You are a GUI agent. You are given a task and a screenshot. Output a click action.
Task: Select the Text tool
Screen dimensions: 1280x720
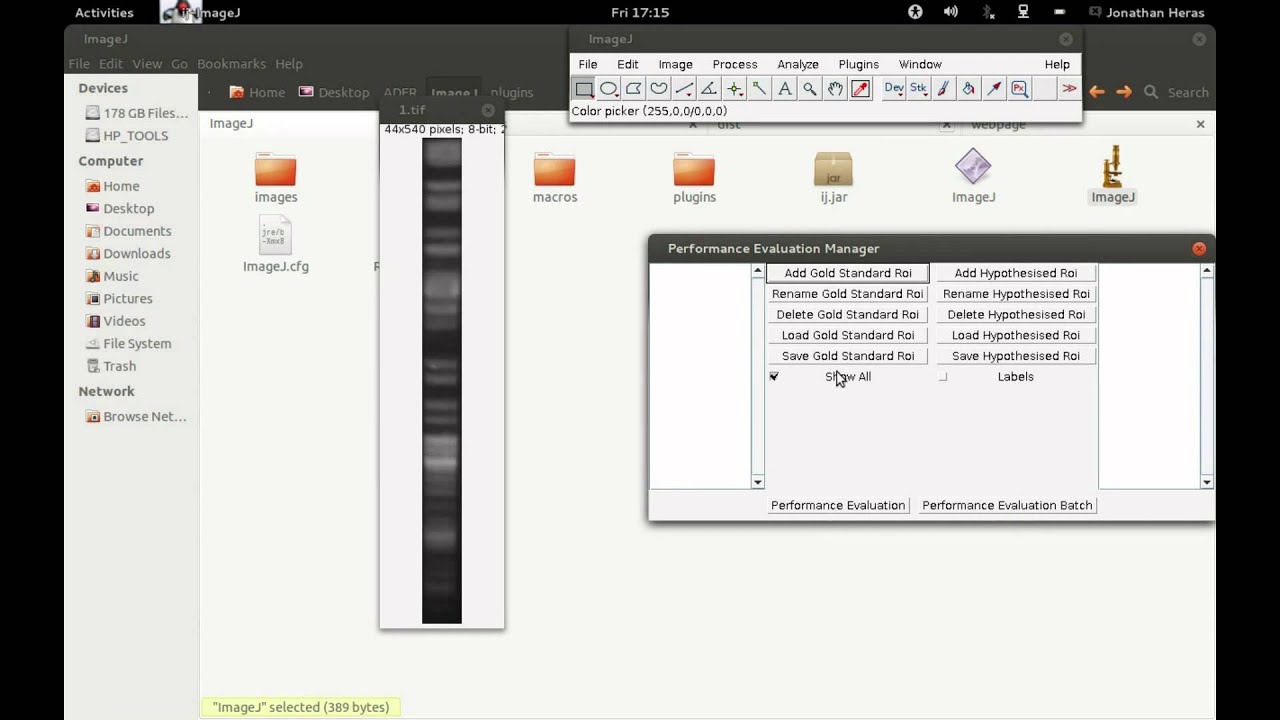click(x=785, y=89)
